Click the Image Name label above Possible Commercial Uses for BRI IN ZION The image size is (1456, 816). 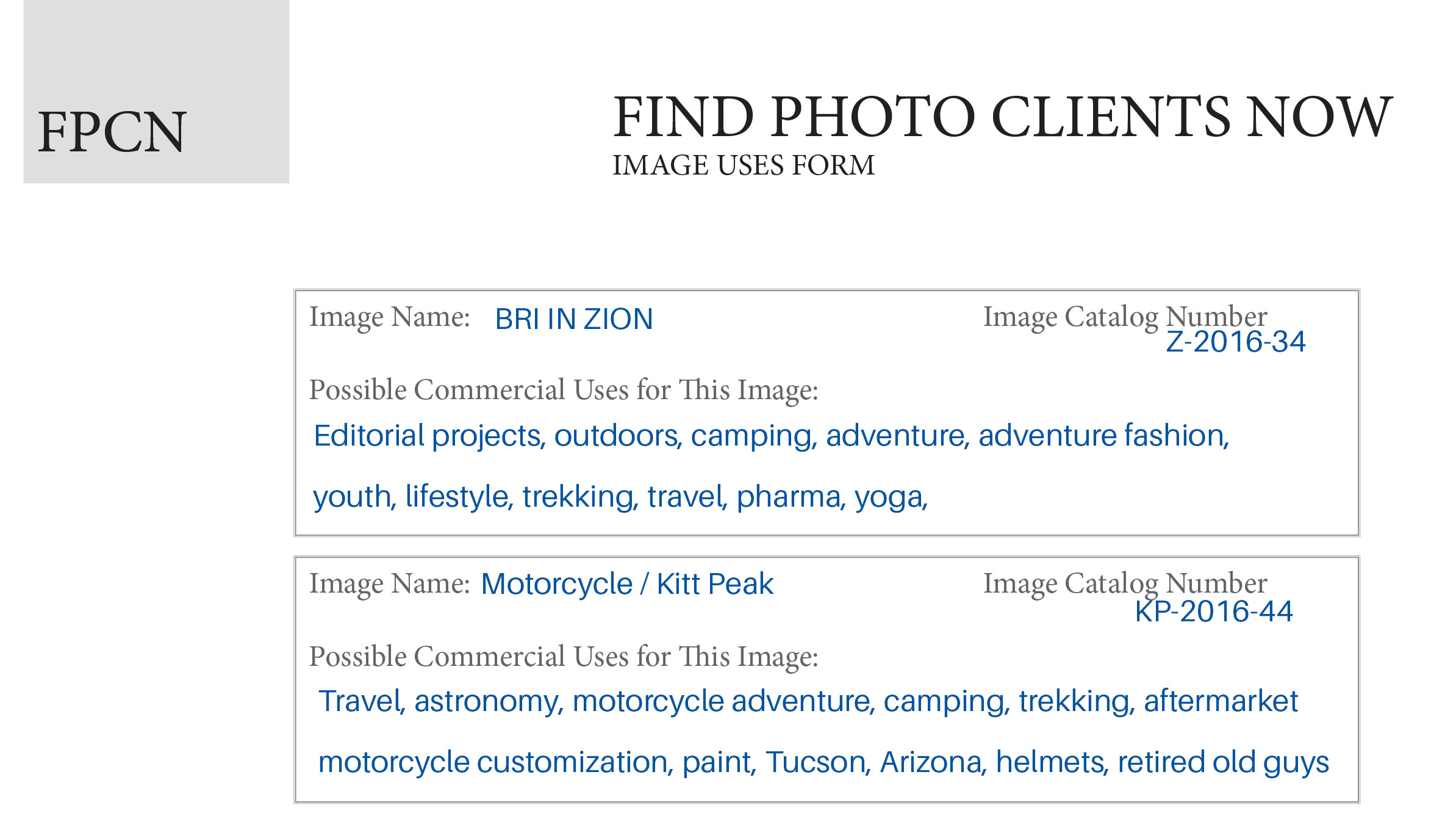(x=389, y=317)
